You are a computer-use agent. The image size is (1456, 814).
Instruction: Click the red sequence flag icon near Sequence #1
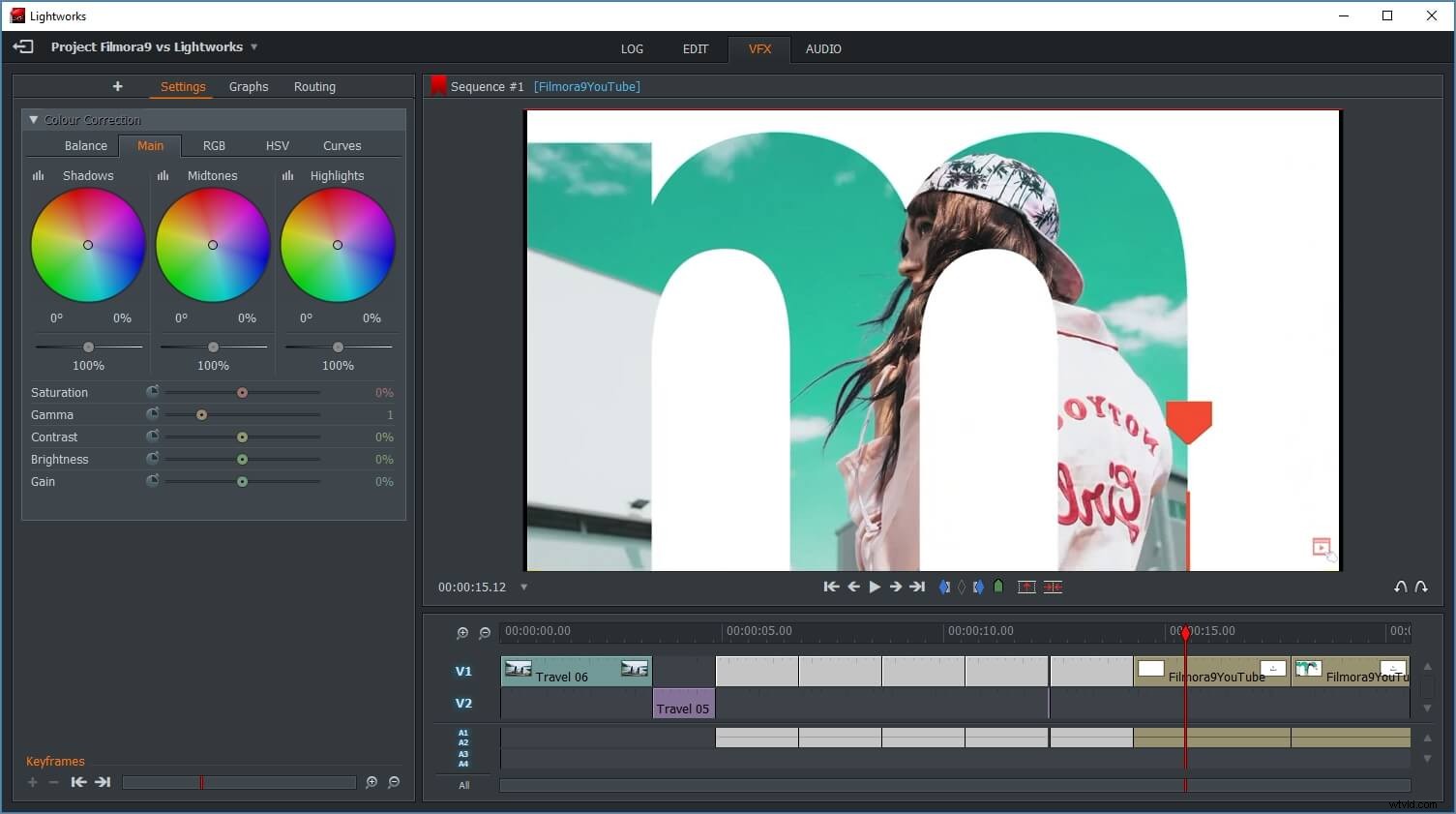(x=438, y=85)
